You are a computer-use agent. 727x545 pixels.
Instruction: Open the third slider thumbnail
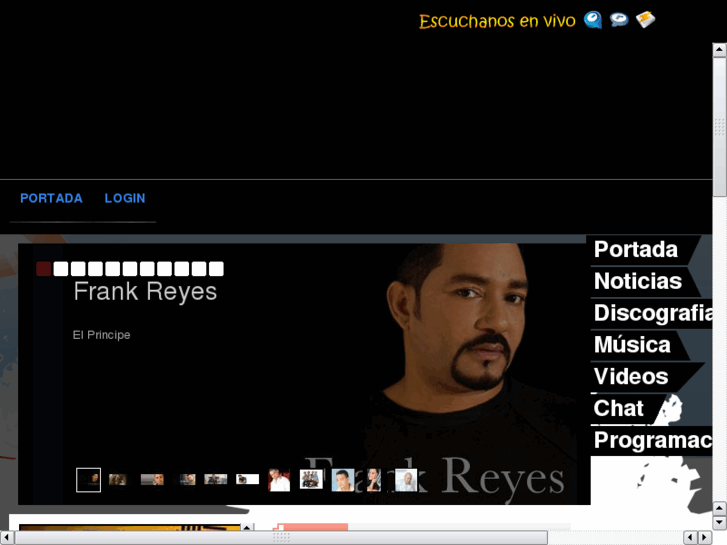click(152, 479)
